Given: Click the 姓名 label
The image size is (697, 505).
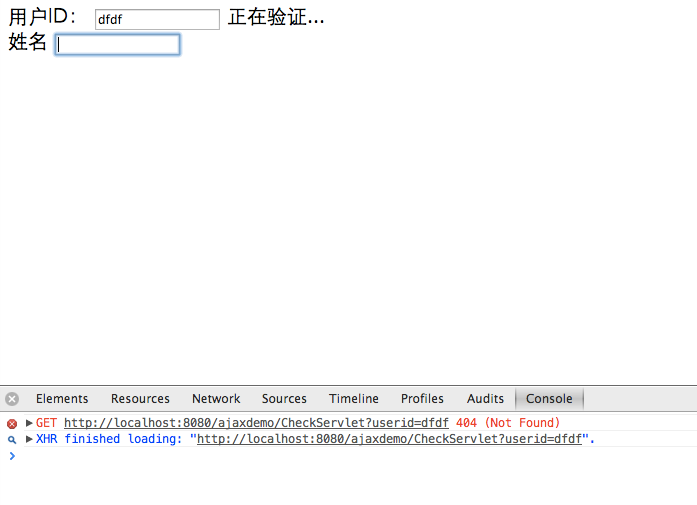Looking at the screenshot, I should click(28, 42).
